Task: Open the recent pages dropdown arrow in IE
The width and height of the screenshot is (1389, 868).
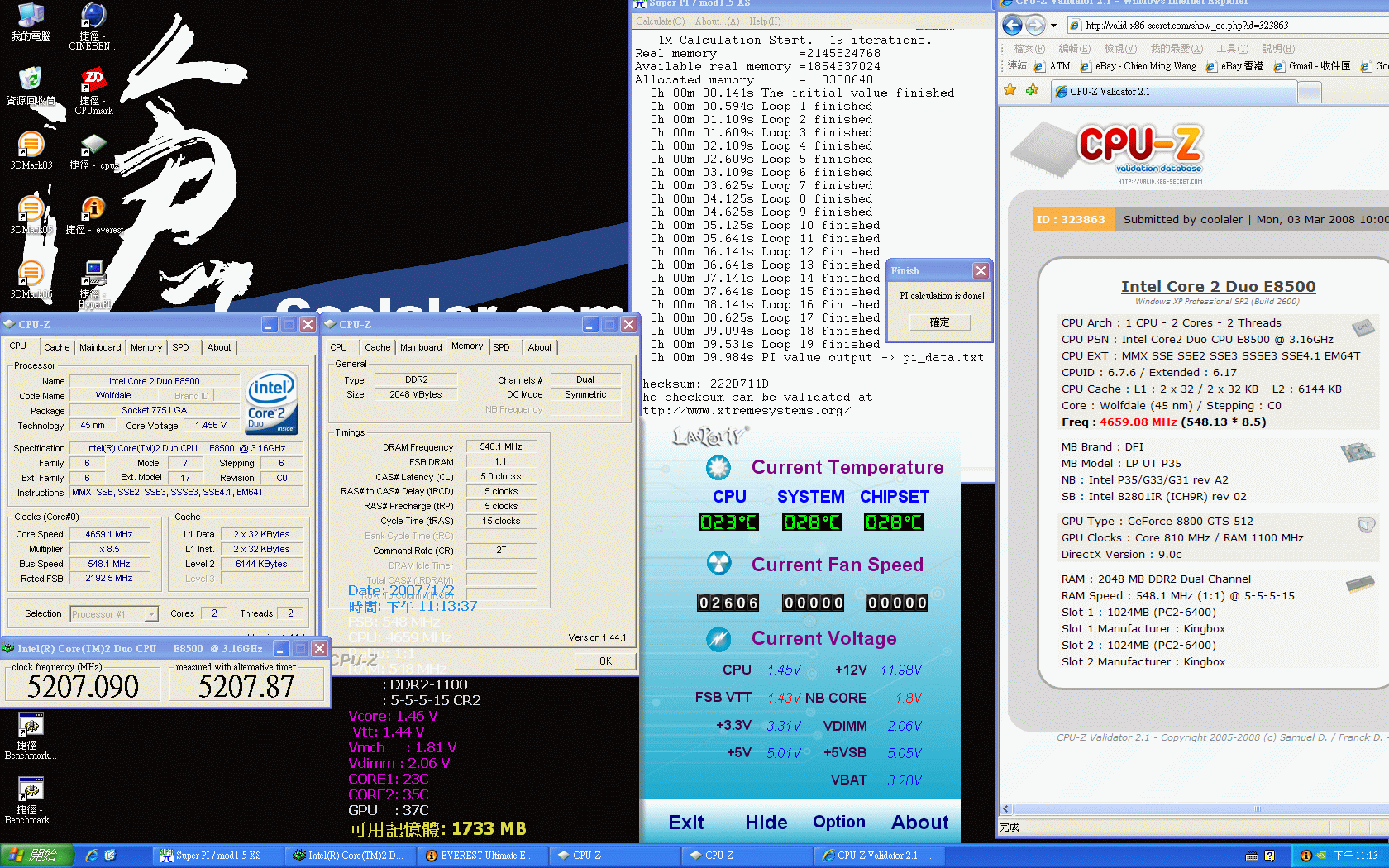Action: point(1053,25)
